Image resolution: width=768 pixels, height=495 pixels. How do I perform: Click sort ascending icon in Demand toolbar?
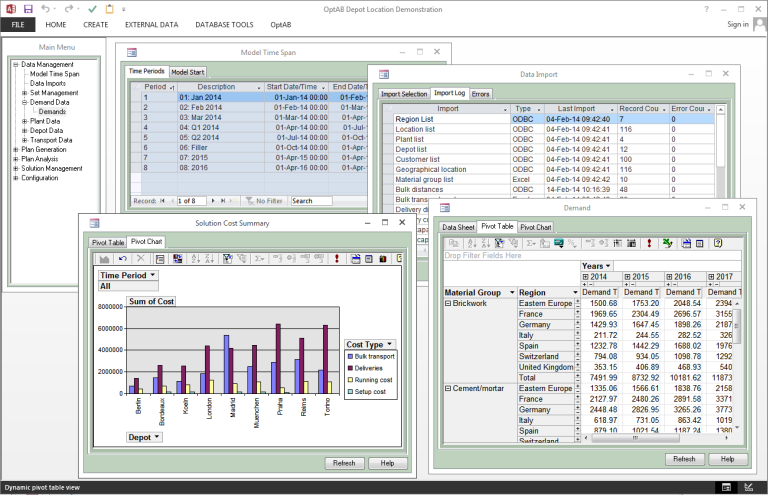[x=472, y=243]
